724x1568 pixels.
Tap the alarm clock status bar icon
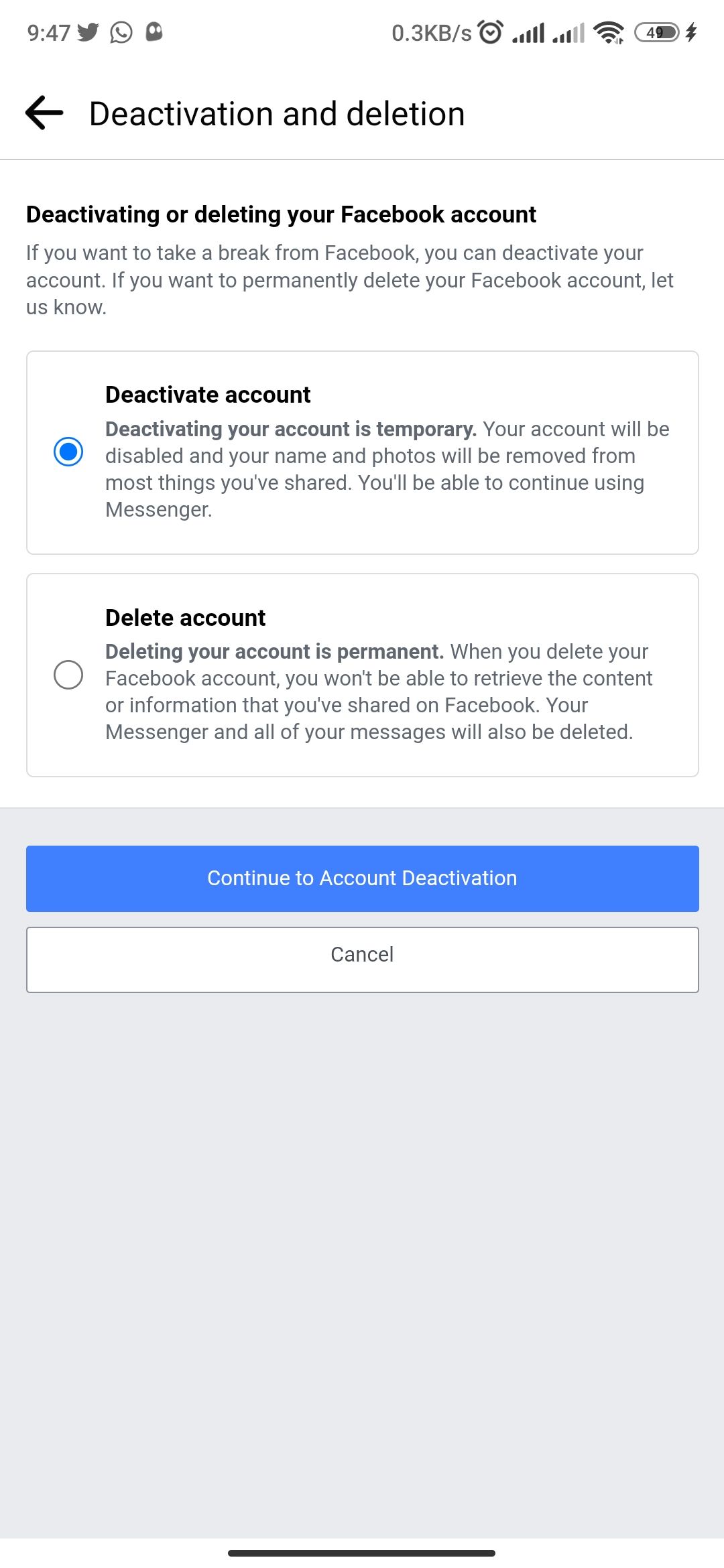tap(491, 31)
